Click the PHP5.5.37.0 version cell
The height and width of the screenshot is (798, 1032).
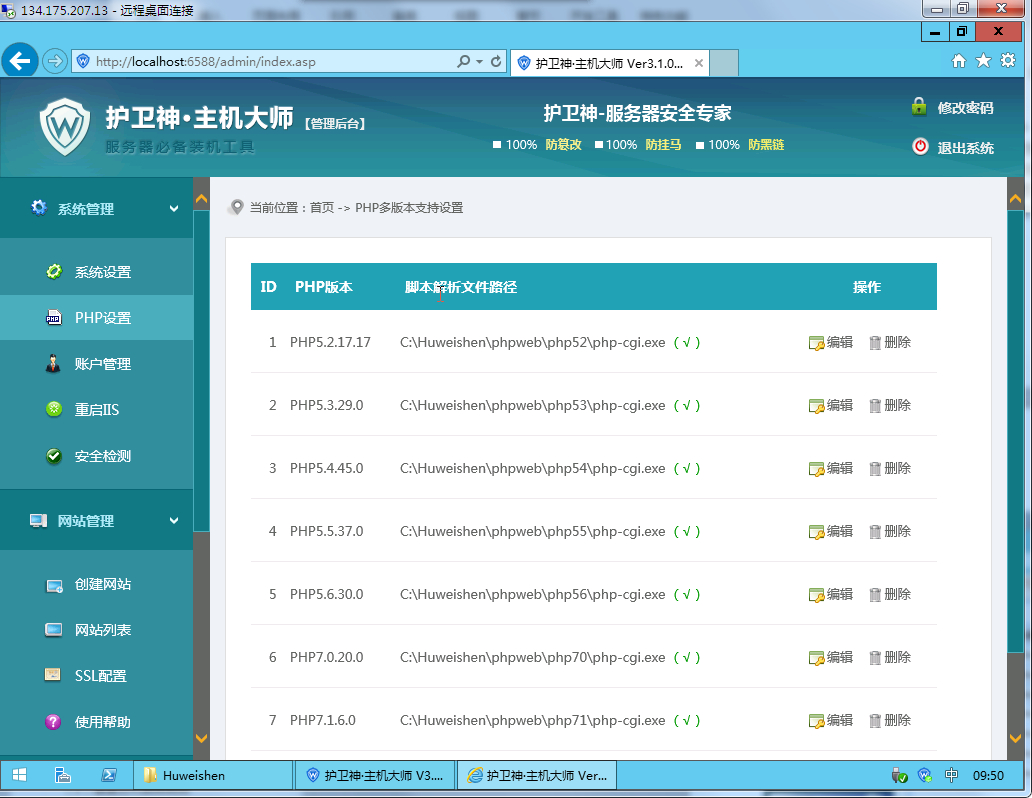(x=326, y=531)
